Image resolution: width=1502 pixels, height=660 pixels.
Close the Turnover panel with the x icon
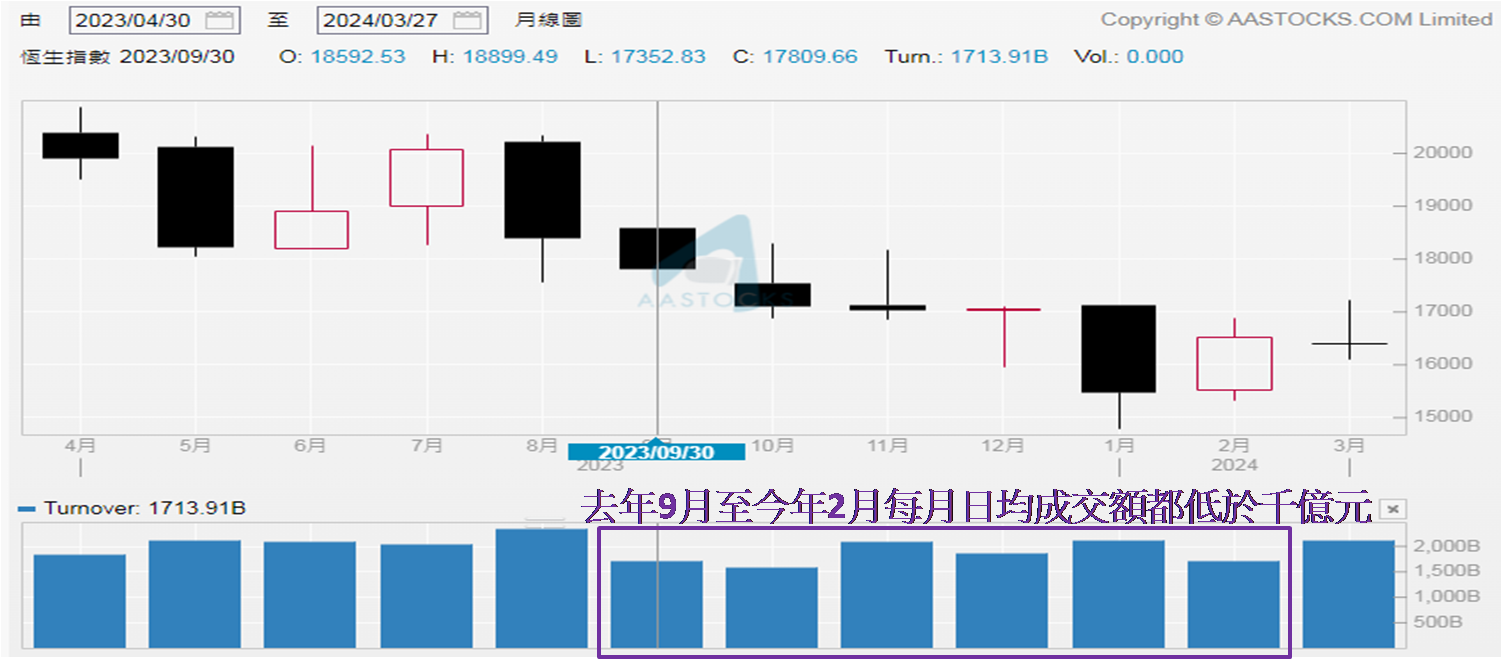click(x=1390, y=509)
